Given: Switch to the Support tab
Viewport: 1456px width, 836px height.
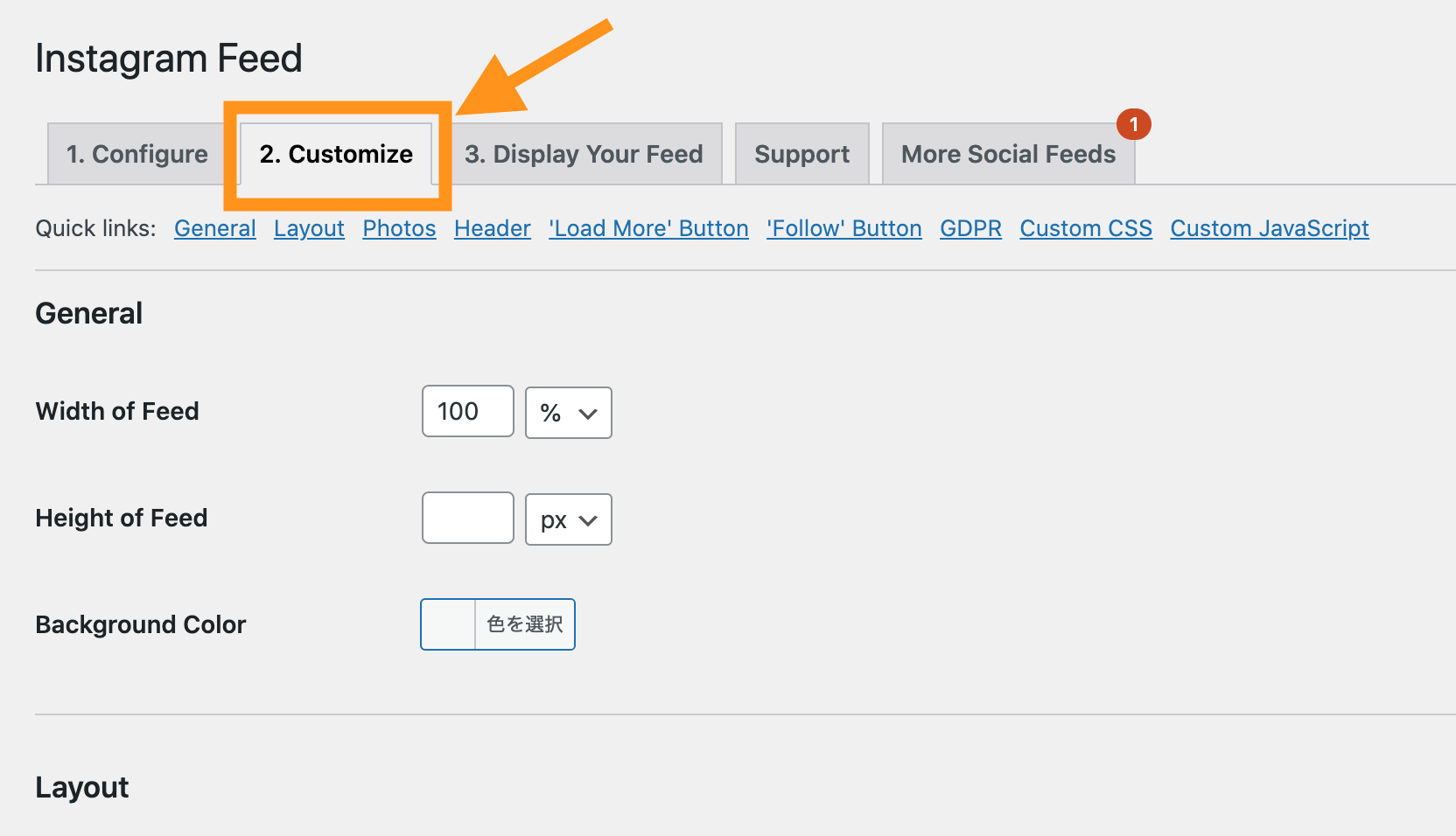Looking at the screenshot, I should 801,153.
